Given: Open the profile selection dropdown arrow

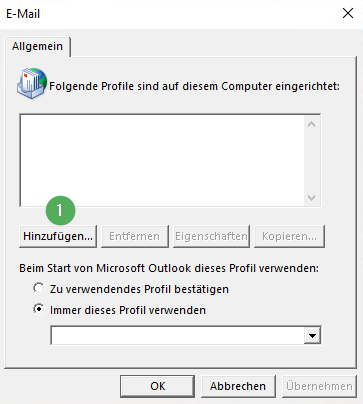Looking at the screenshot, I should click(312, 335).
